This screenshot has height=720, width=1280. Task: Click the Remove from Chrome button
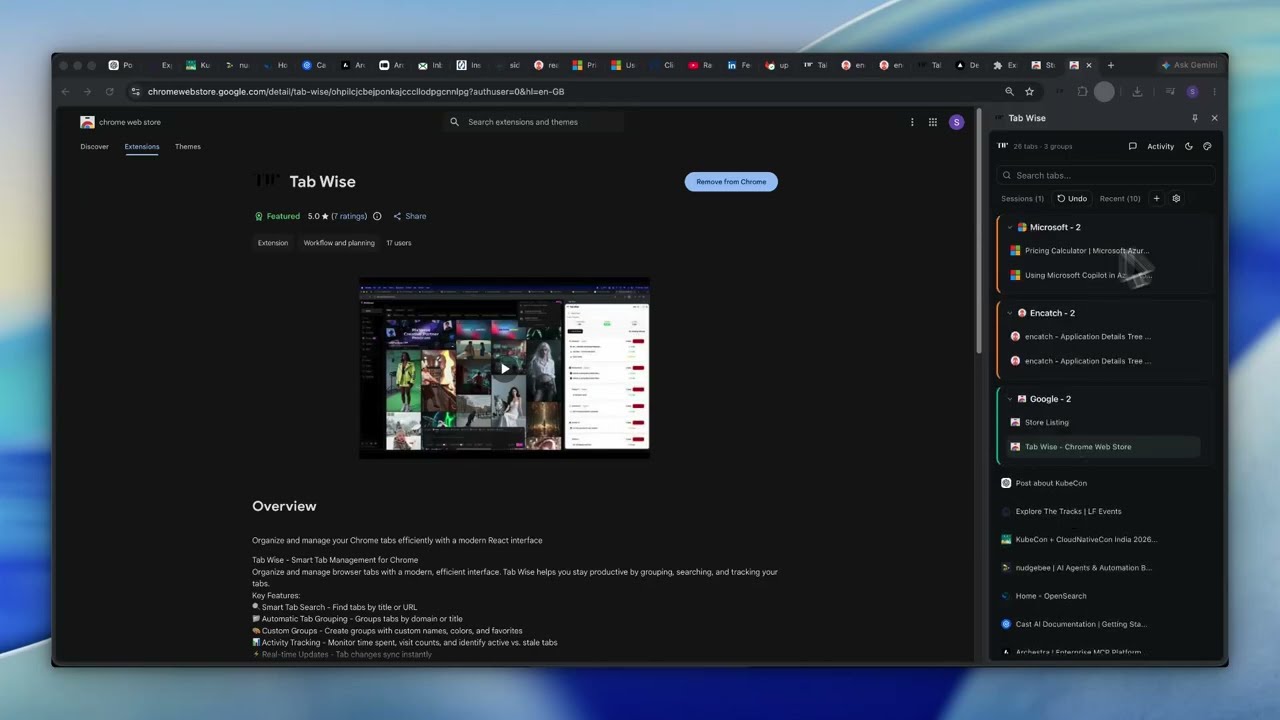(731, 182)
